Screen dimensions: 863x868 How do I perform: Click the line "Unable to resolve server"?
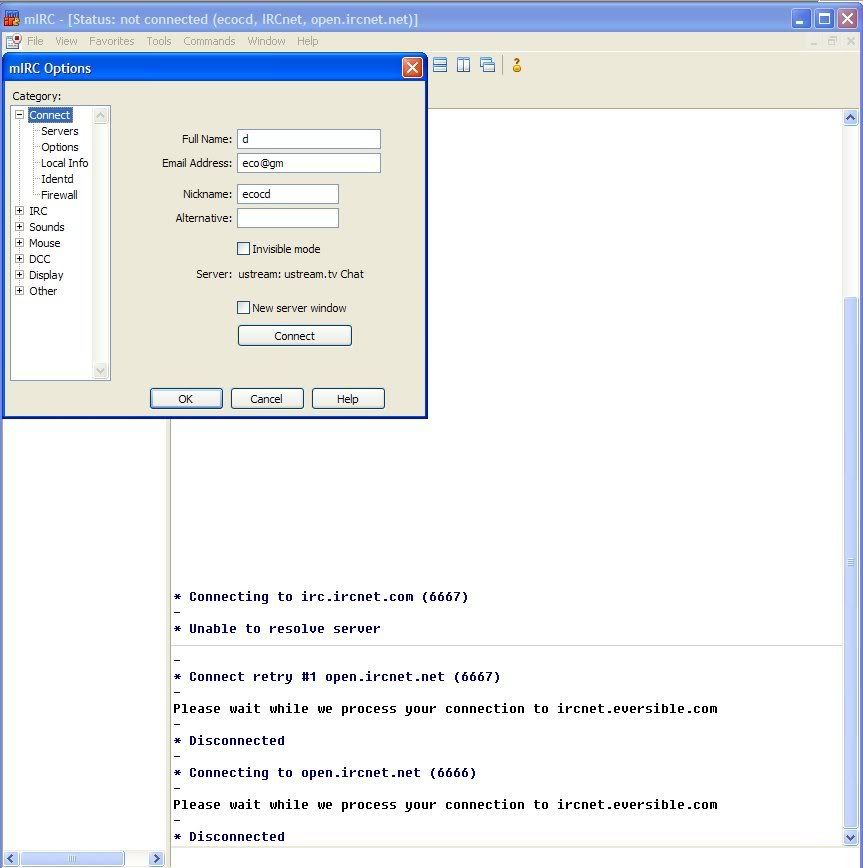coord(277,629)
